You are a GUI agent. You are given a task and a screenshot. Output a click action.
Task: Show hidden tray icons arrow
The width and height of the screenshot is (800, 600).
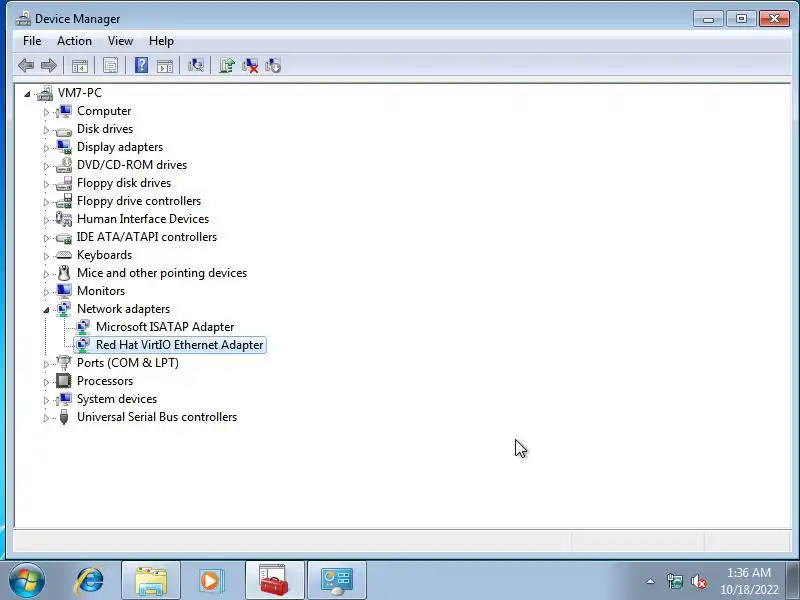(651, 581)
